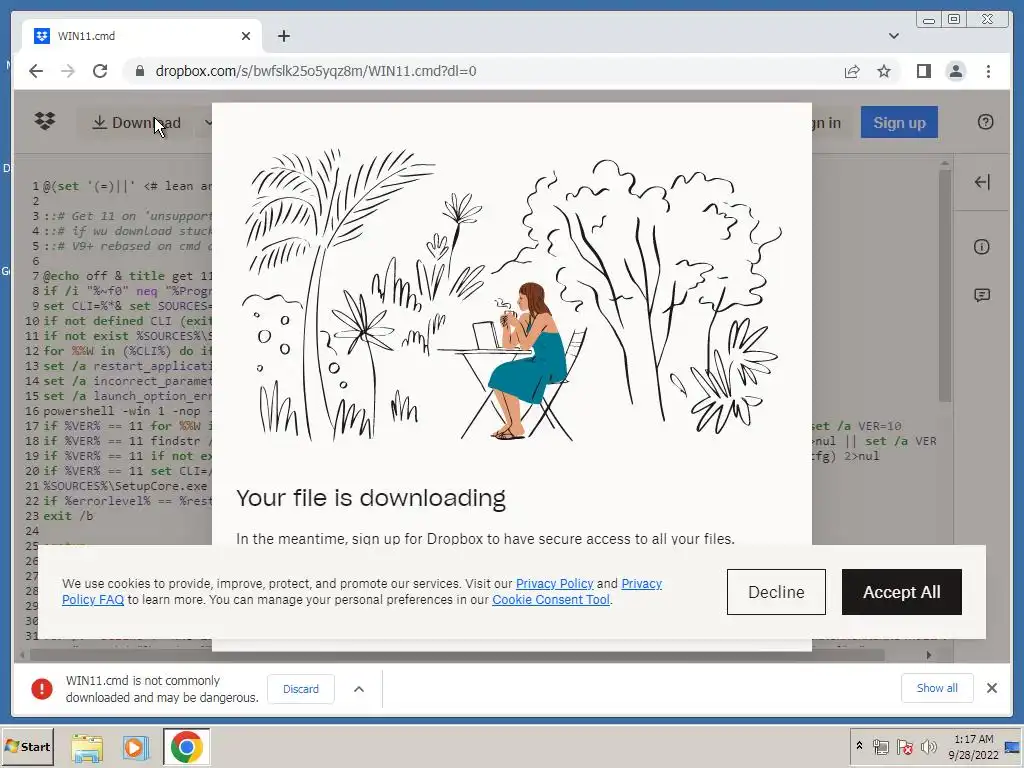Click Chrome icon in taskbar
Screen dimensions: 1024x768
pyautogui.click(x=187, y=747)
